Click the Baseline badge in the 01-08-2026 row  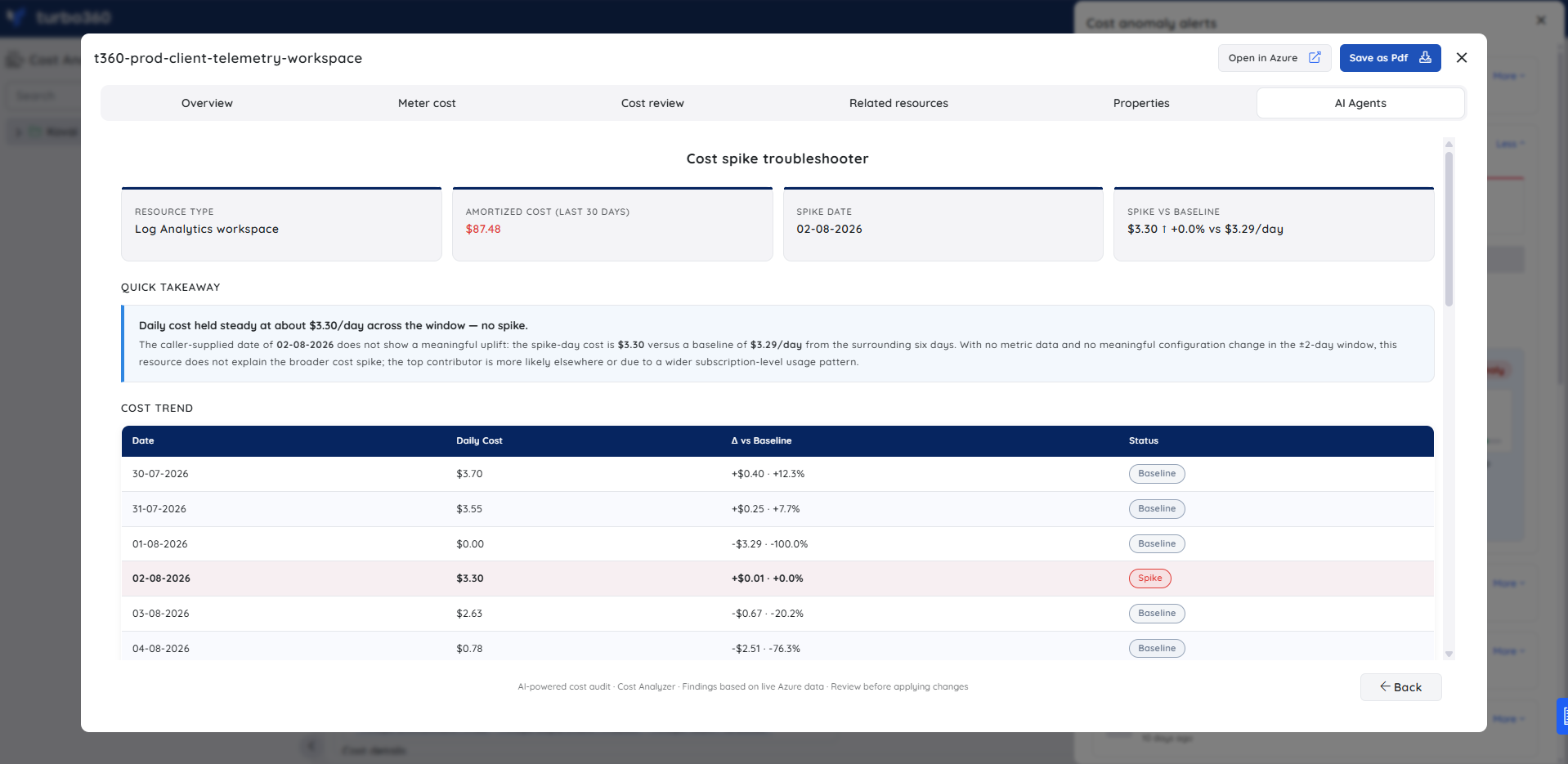pos(1157,544)
